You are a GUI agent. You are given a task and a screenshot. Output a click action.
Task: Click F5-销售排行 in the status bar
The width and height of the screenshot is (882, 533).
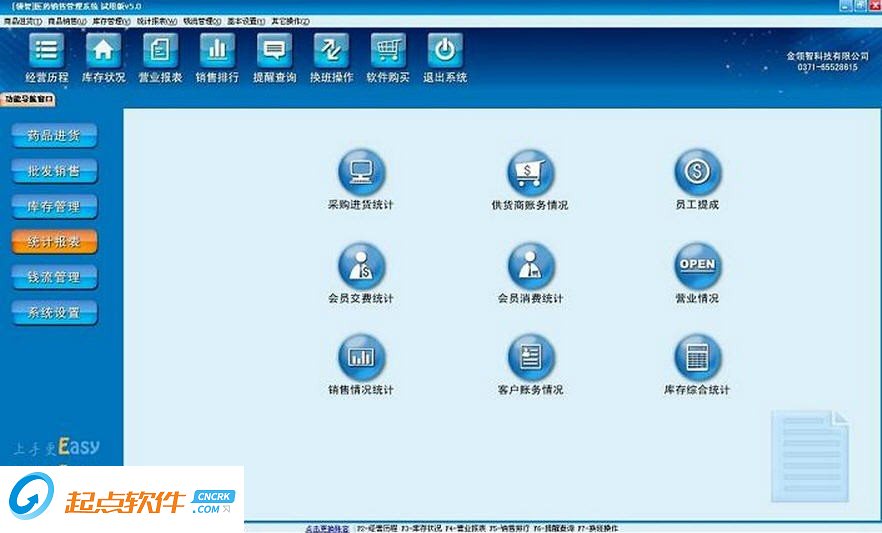tap(509, 529)
